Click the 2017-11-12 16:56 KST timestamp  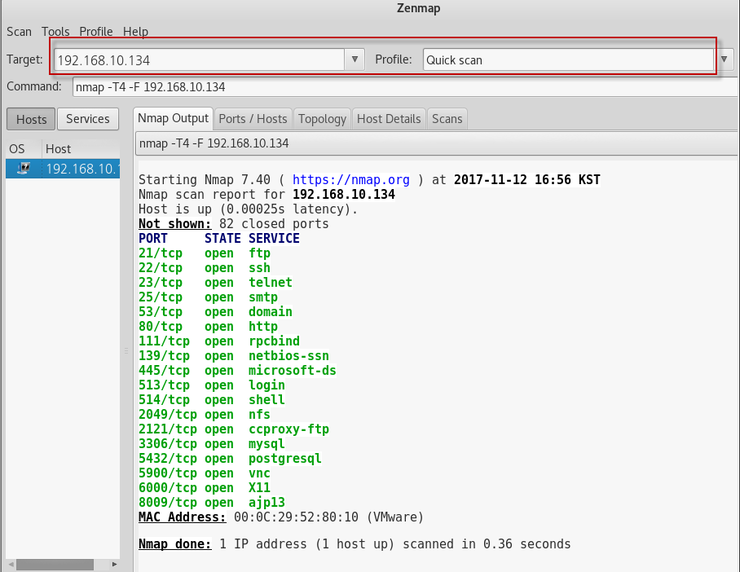click(527, 180)
